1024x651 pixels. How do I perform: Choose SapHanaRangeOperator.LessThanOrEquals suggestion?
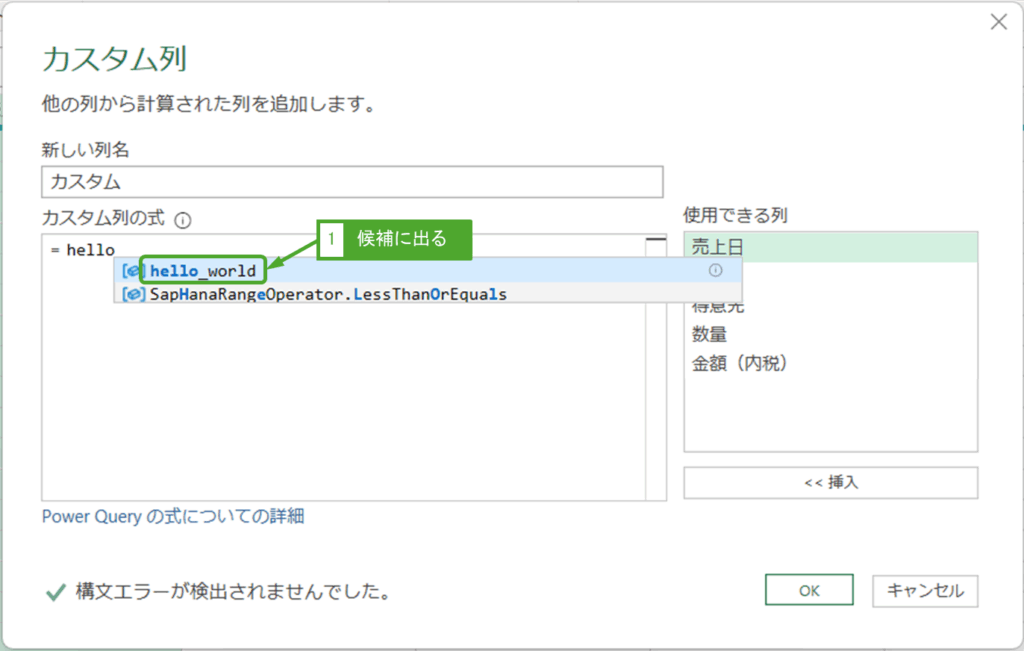(328, 294)
